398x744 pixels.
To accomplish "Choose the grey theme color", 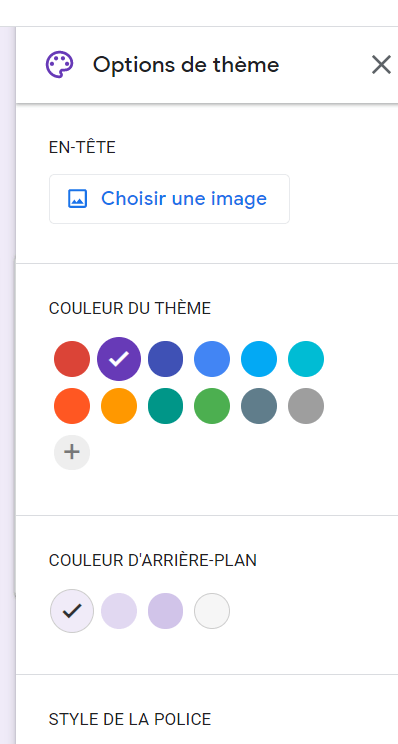I will pyautogui.click(x=306, y=406).
